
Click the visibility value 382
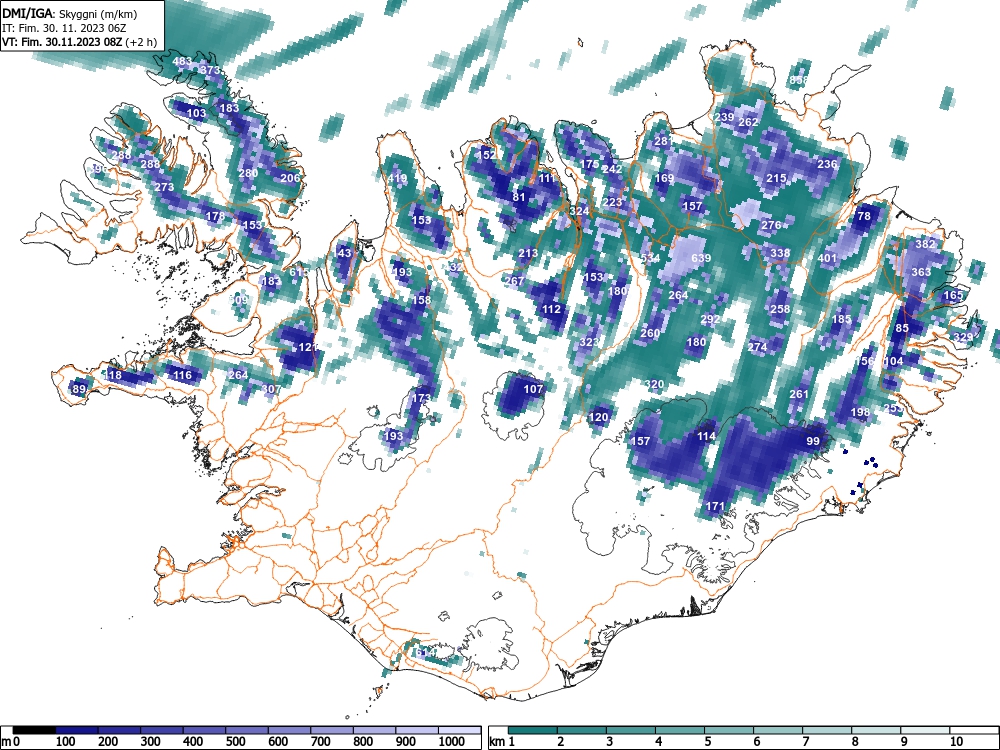[x=925, y=244]
